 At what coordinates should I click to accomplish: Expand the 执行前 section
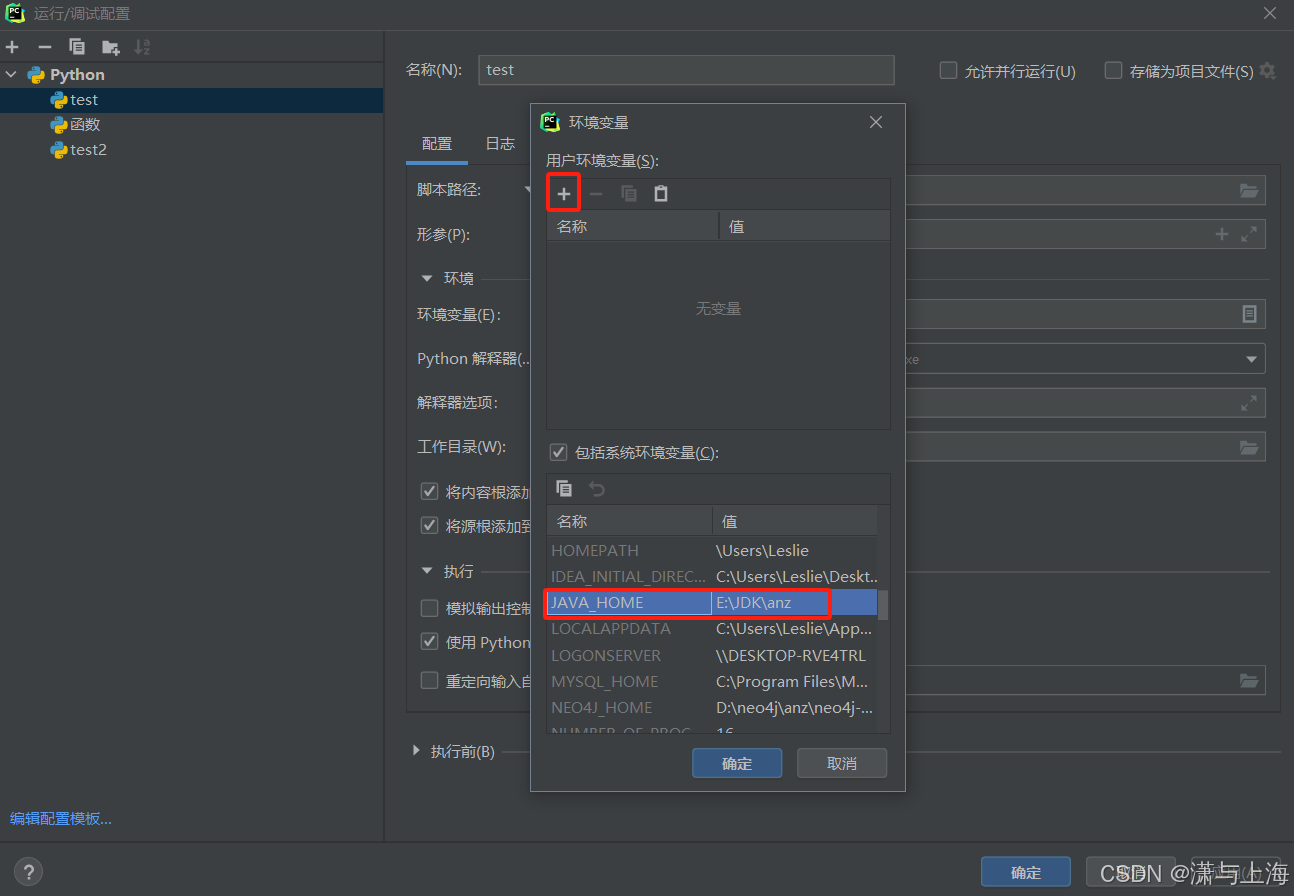pyautogui.click(x=417, y=751)
